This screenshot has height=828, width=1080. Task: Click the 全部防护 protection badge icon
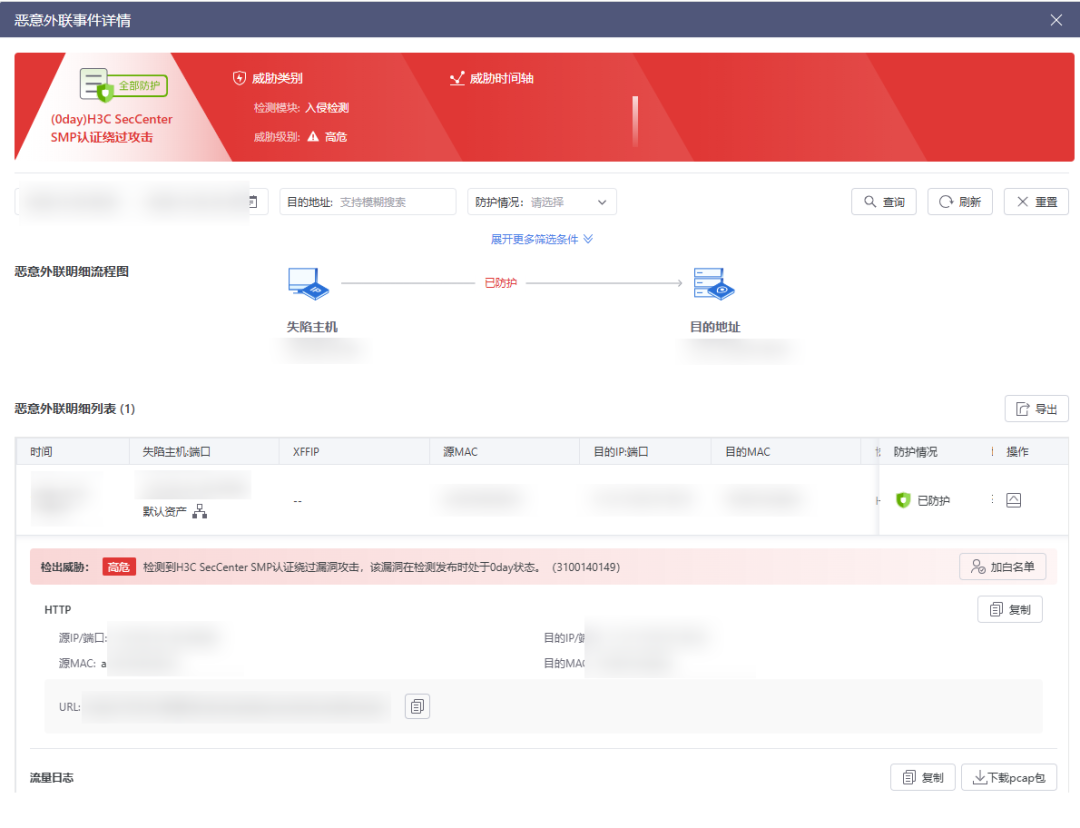point(123,85)
